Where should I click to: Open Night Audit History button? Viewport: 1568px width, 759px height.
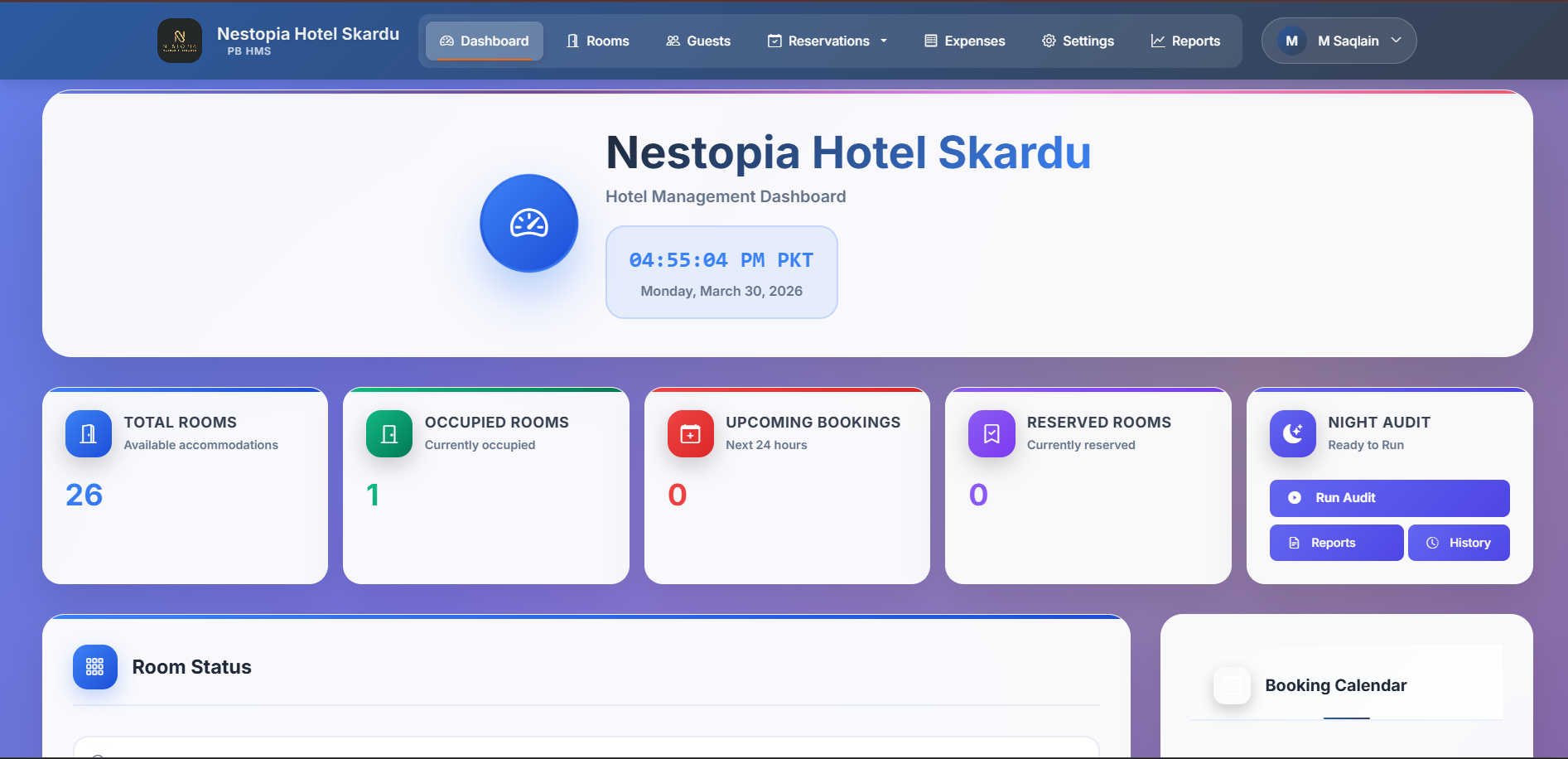(x=1459, y=543)
